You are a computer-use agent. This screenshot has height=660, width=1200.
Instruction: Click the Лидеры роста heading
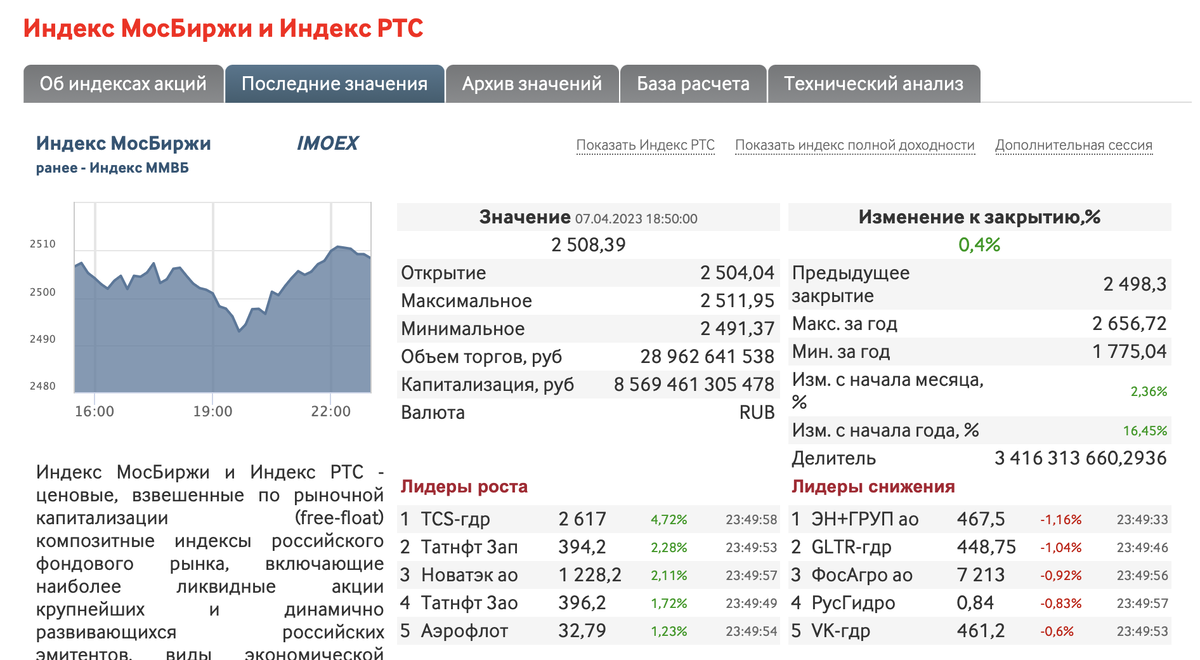click(x=464, y=487)
